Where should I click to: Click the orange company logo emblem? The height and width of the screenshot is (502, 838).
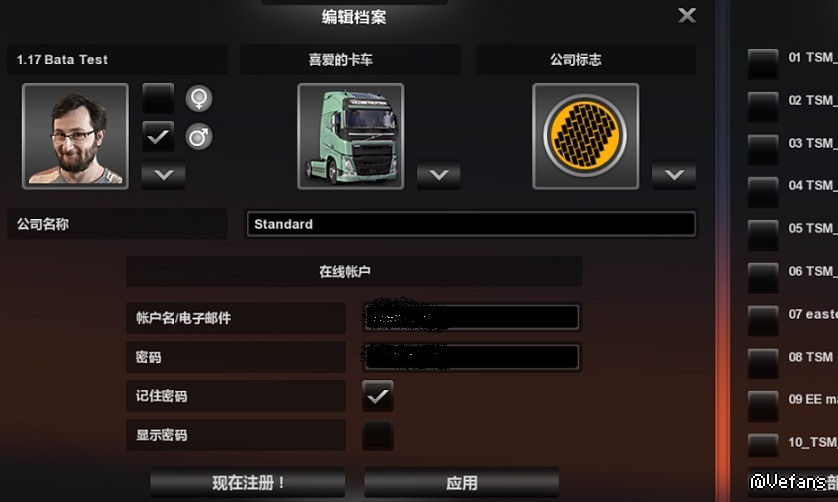[x=586, y=136]
